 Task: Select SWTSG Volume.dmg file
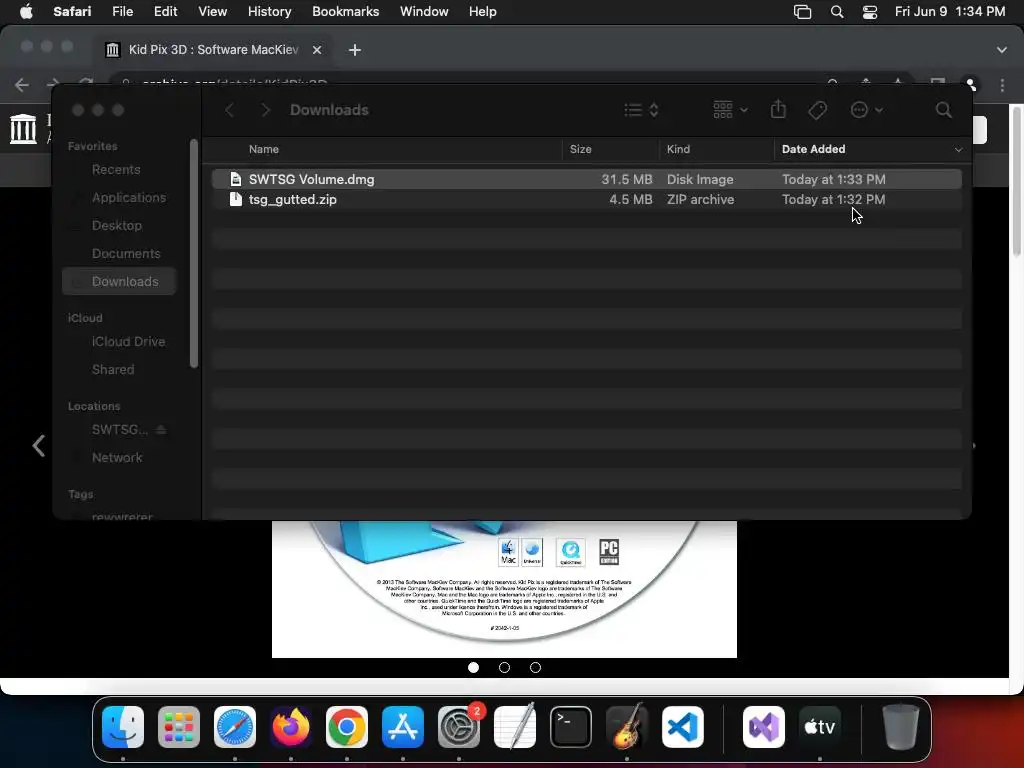point(586,179)
